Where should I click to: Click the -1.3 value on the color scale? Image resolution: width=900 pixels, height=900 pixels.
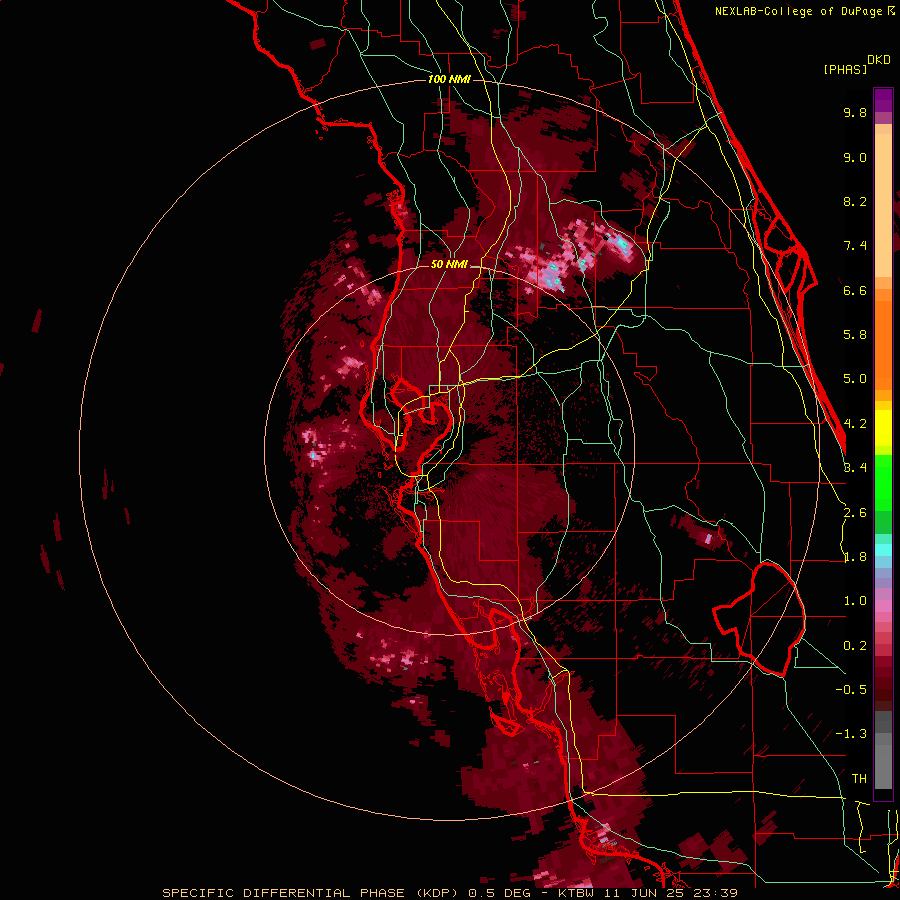click(x=851, y=734)
